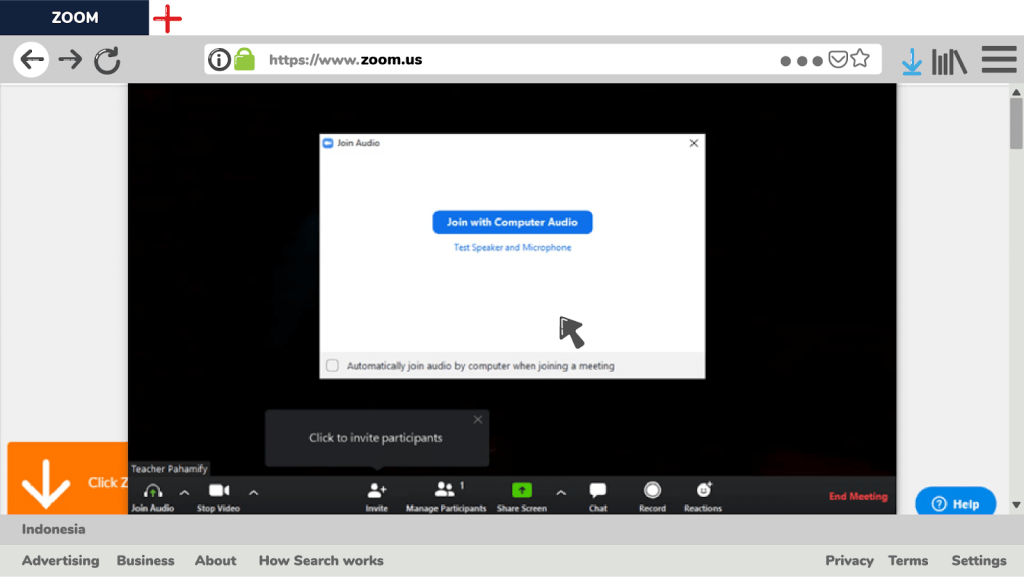Click the browser back arrow button

31,59
